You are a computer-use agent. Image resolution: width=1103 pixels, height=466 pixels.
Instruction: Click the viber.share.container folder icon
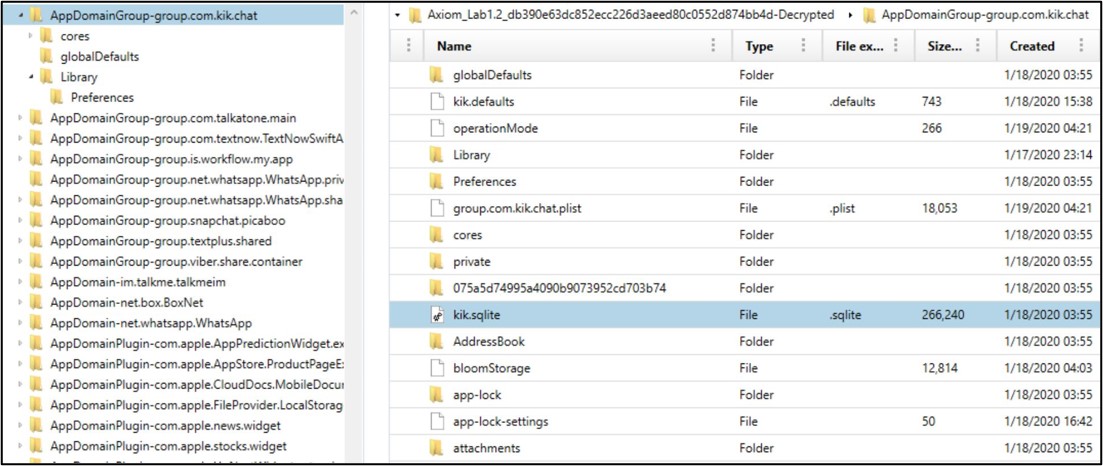[36, 262]
